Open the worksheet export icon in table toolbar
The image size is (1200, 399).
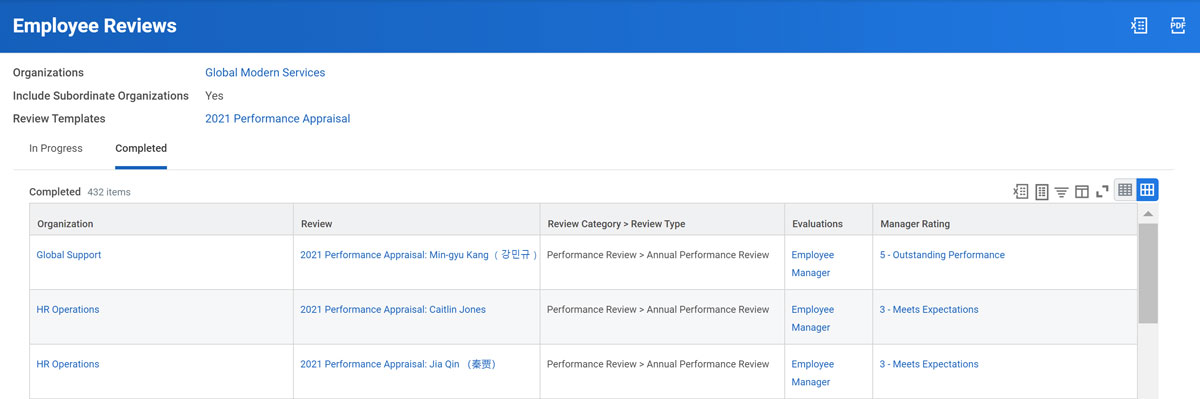coord(1041,191)
